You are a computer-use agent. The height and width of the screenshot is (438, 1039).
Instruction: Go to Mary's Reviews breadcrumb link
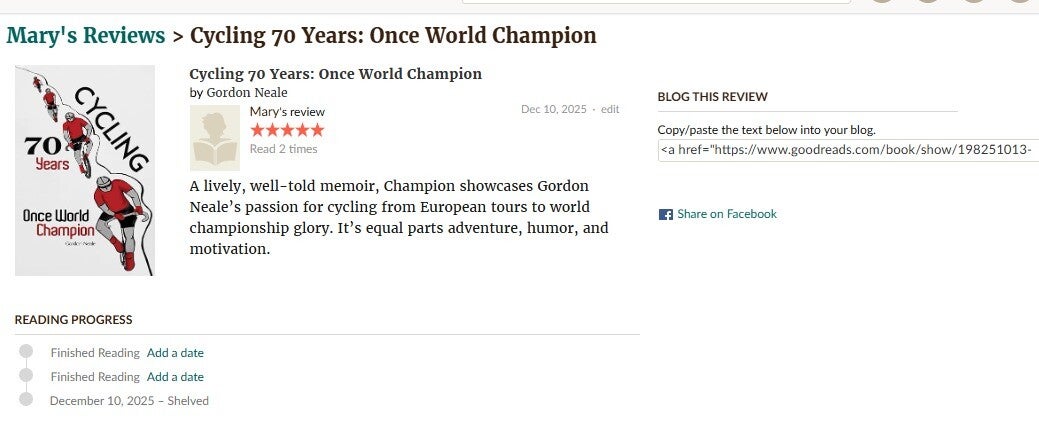point(86,36)
